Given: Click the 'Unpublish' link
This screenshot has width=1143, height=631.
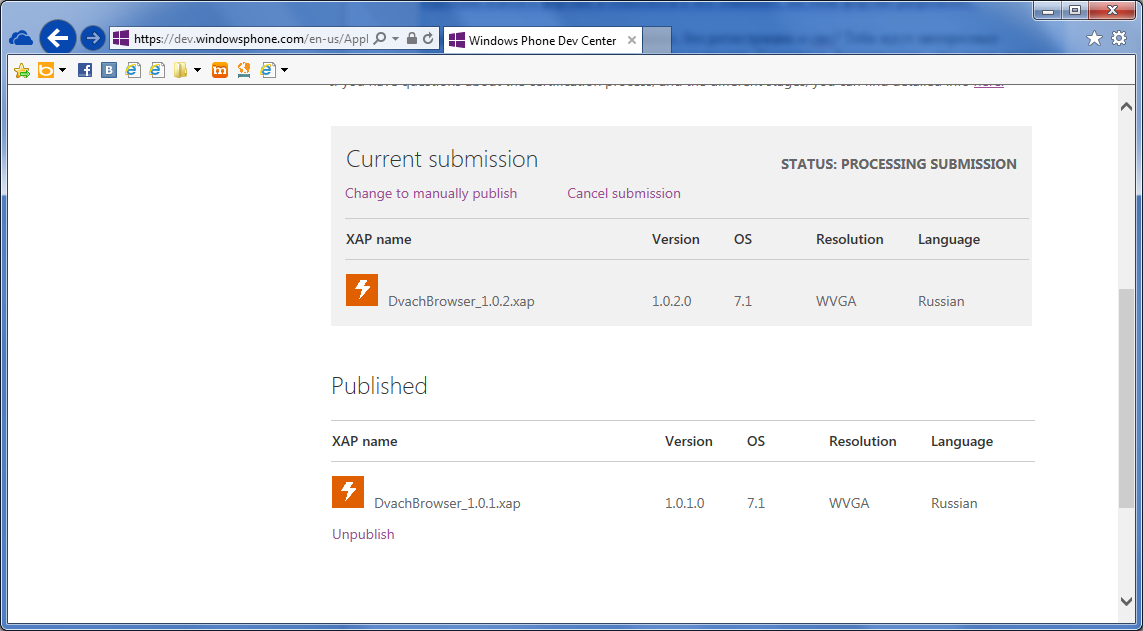Looking at the screenshot, I should [x=363, y=534].
